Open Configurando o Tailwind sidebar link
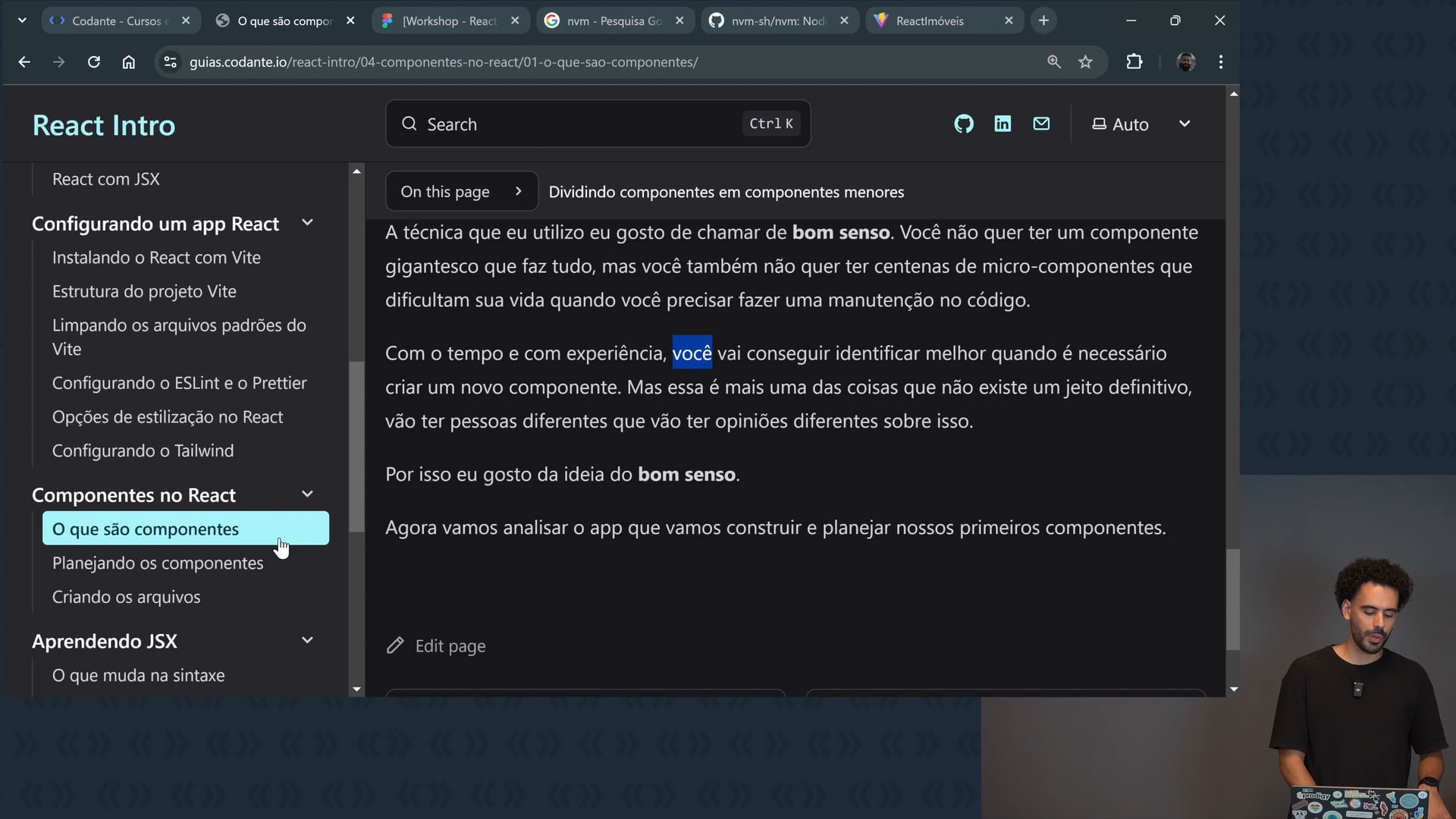This screenshot has height=819, width=1456. [143, 450]
